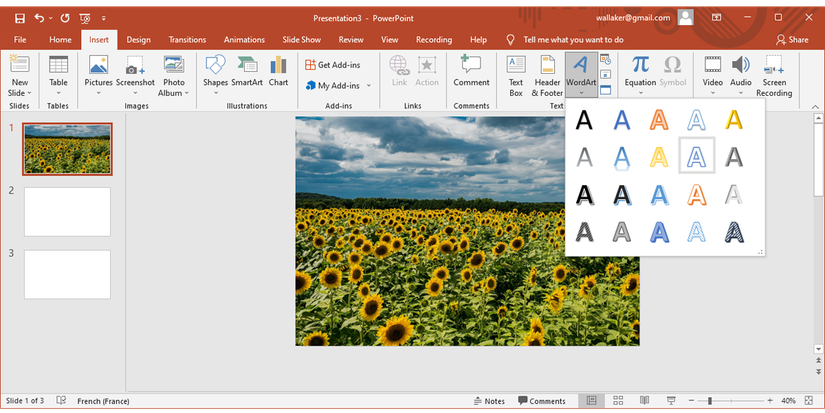Viewport: 825px width, 413px height.
Task: Open the Animations tab
Action: tap(244, 40)
